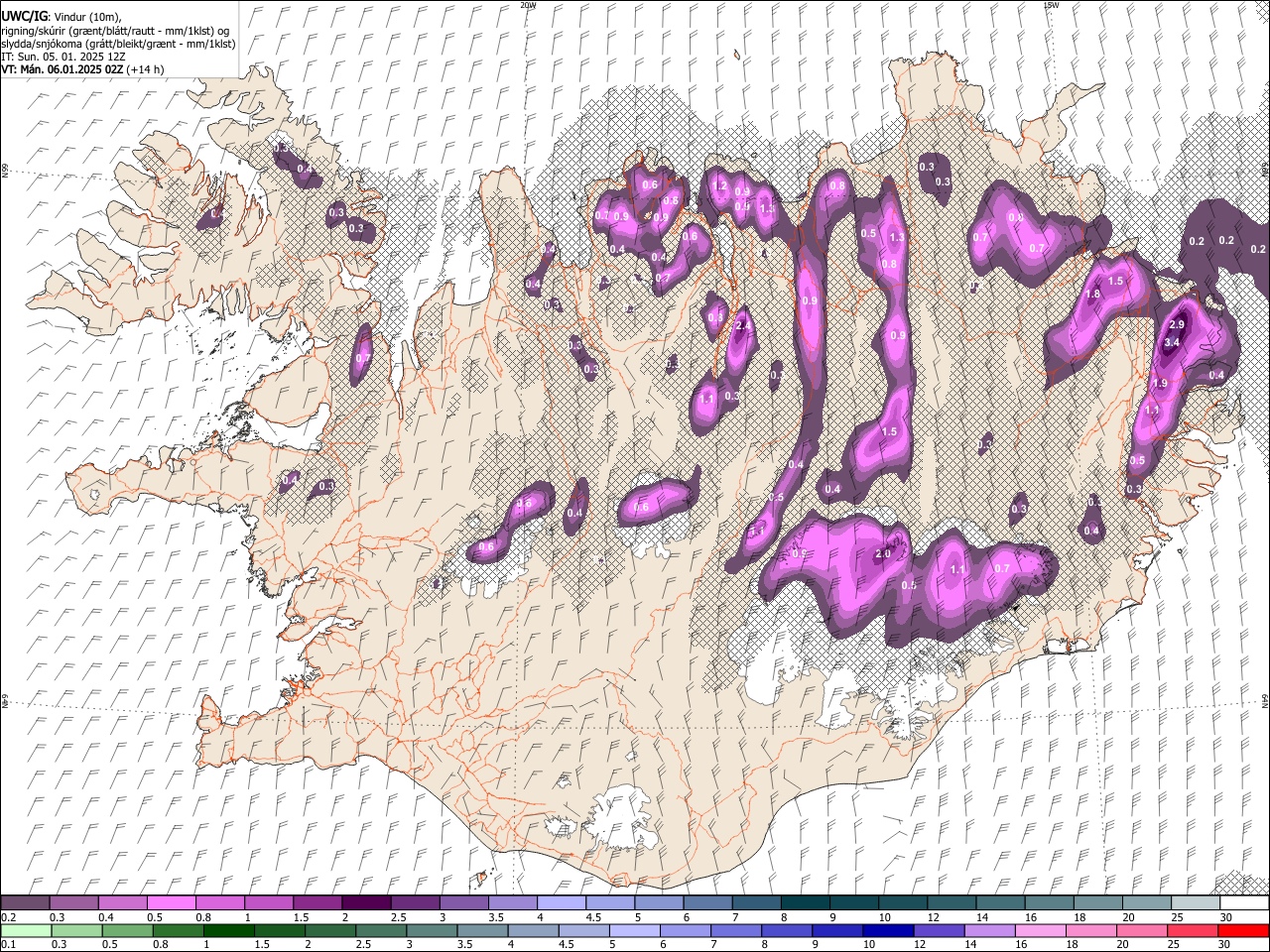Select the dark grey-purple 0.2 swatch
This screenshot has height=952, width=1270.
click(x=25, y=903)
